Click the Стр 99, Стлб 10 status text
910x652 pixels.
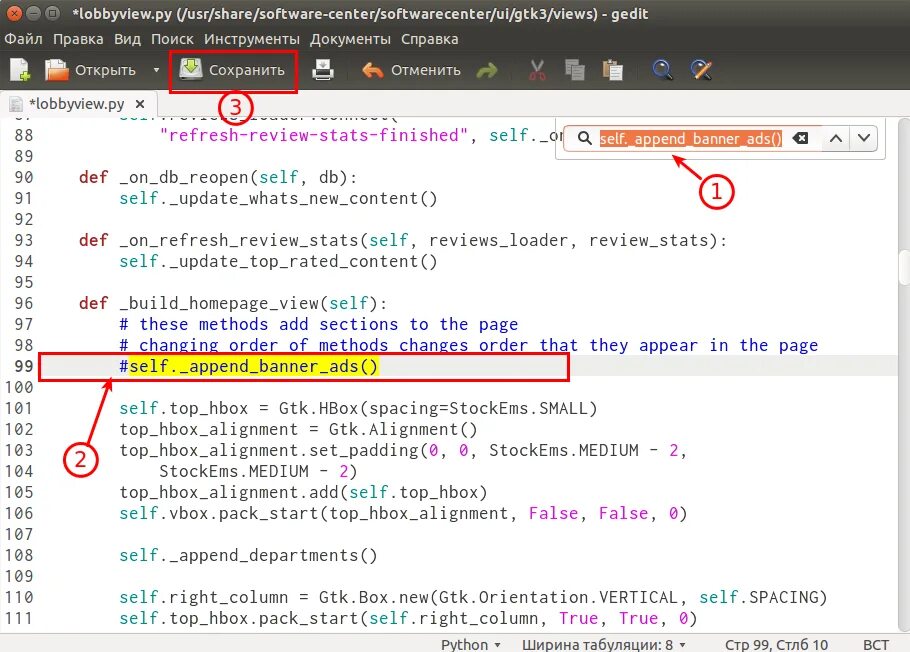(777, 644)
